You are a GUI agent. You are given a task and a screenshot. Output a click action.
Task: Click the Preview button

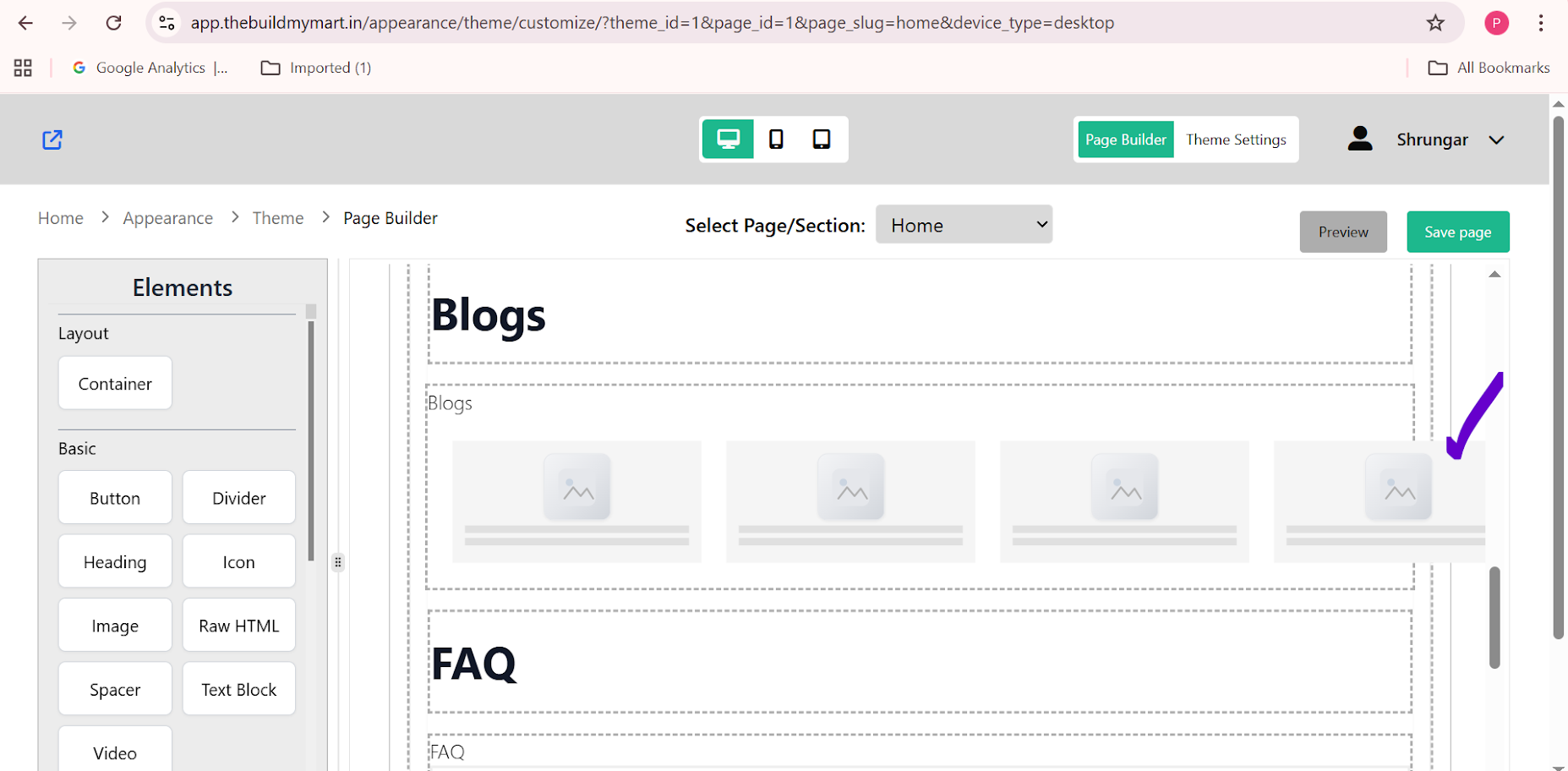point(1343,232)
